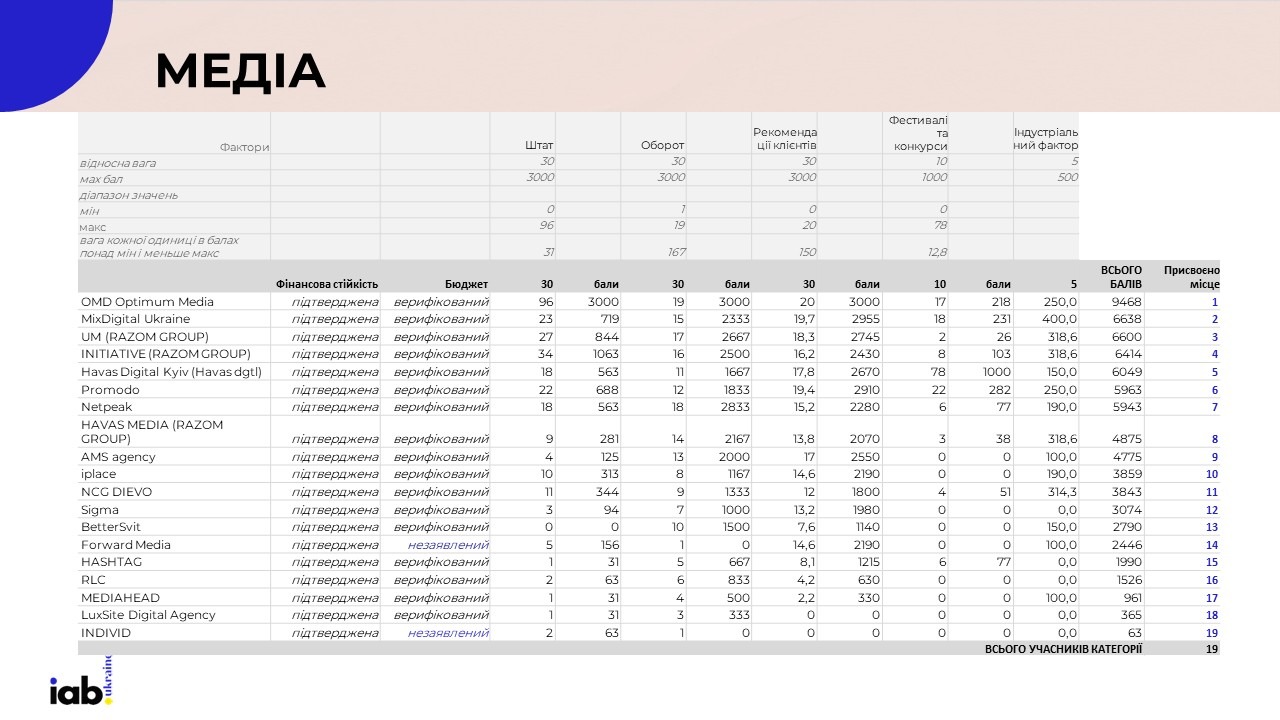
Task: Click the MixDigital Ukraine row label
Action: point(135,320)
